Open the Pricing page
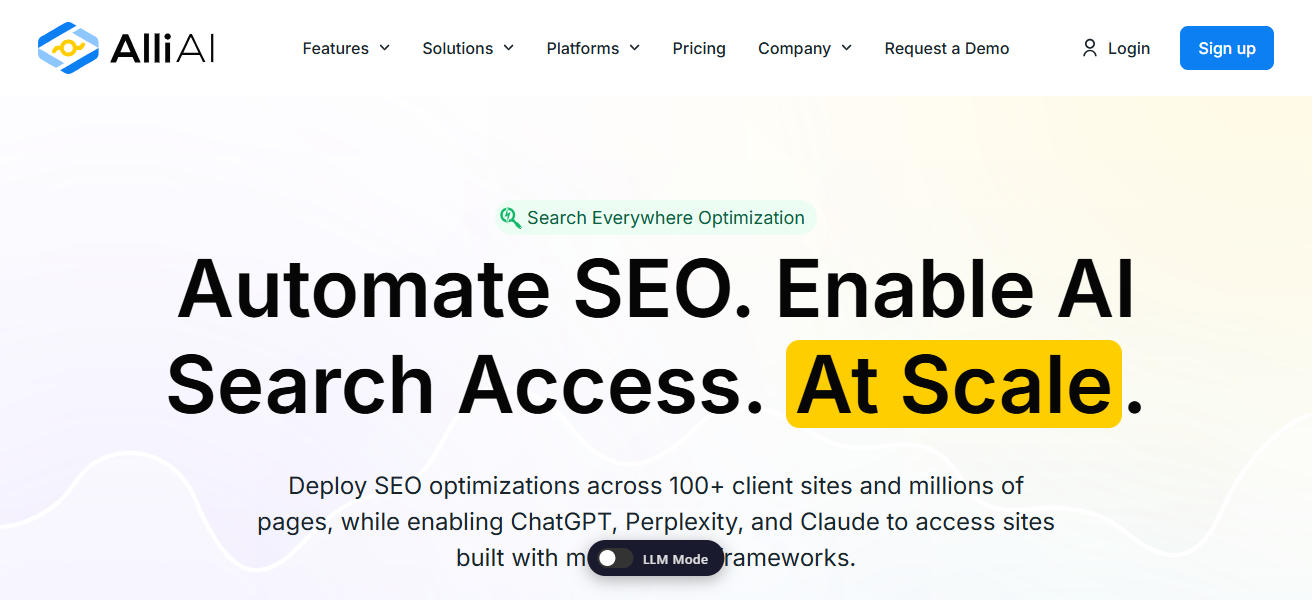The image size is (1312, 600). tap(699, 48)
